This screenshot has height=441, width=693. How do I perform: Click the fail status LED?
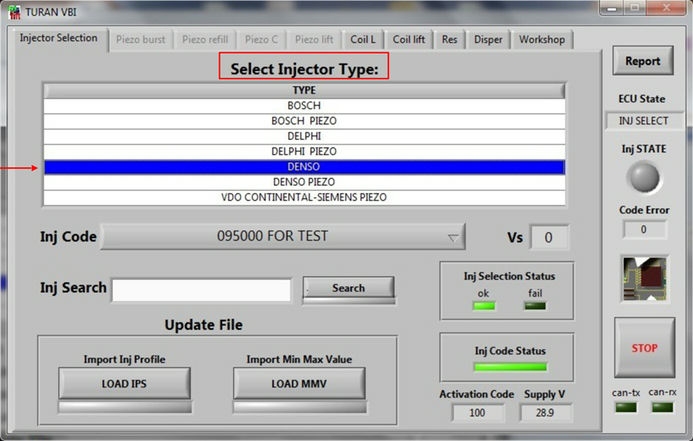point(535,305)
